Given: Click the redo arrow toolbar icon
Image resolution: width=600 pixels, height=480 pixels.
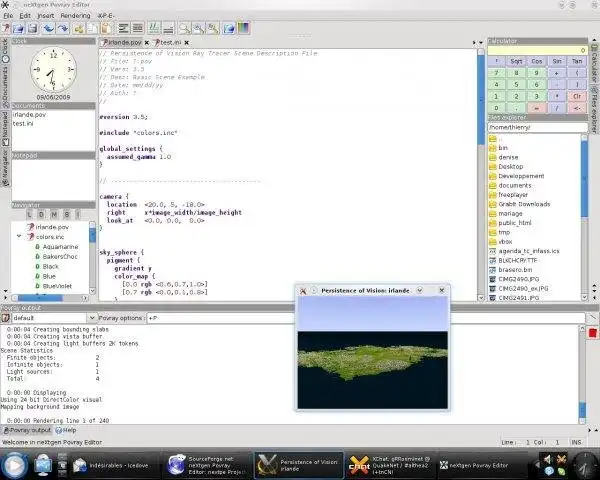Looking at the screenshot, I should click(62, 28).
